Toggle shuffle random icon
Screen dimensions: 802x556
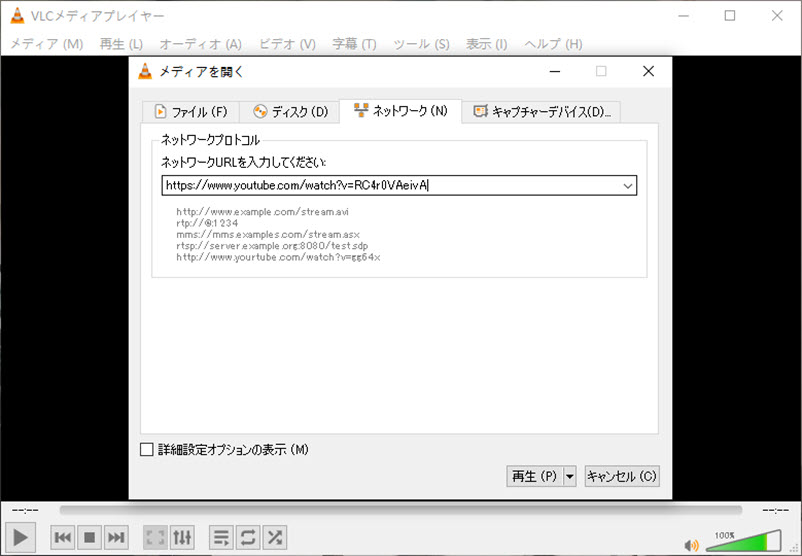point(275,537)
